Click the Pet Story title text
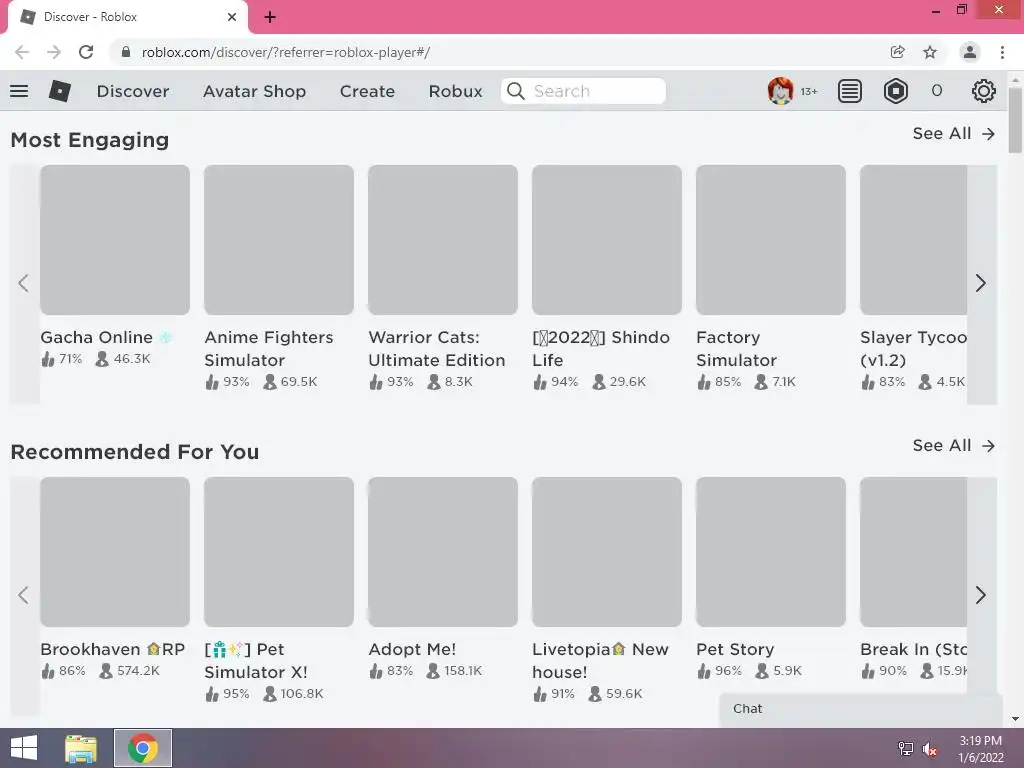The image size is (1024, 768). click(x=735, y=650)
